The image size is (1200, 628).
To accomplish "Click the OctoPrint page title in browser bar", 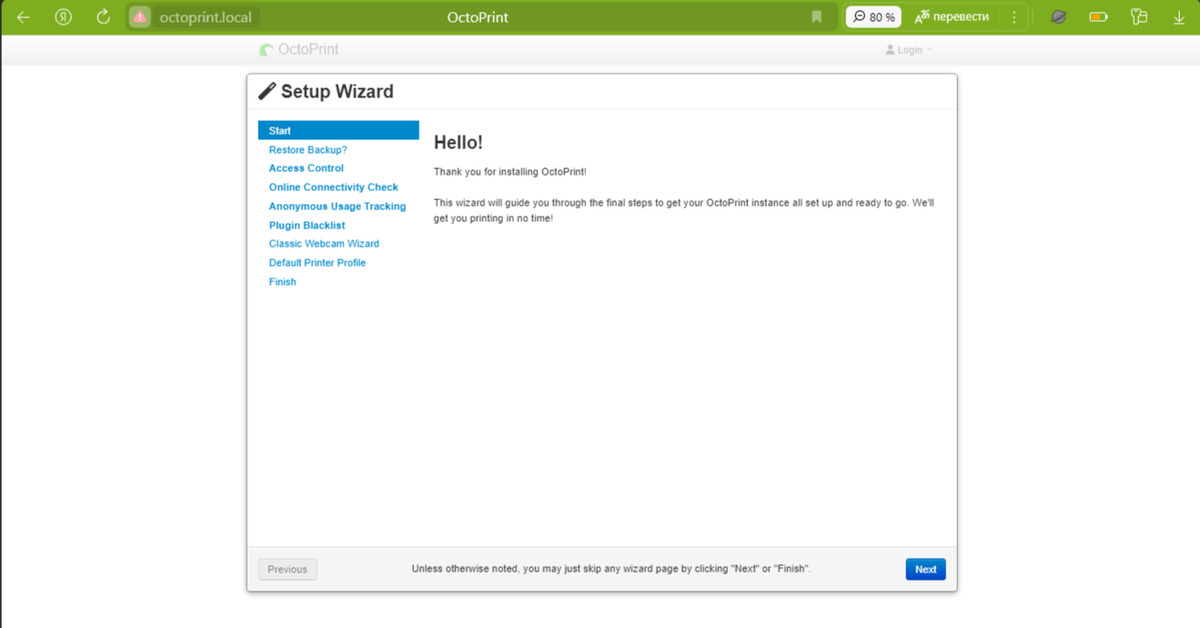I will 477,17.
